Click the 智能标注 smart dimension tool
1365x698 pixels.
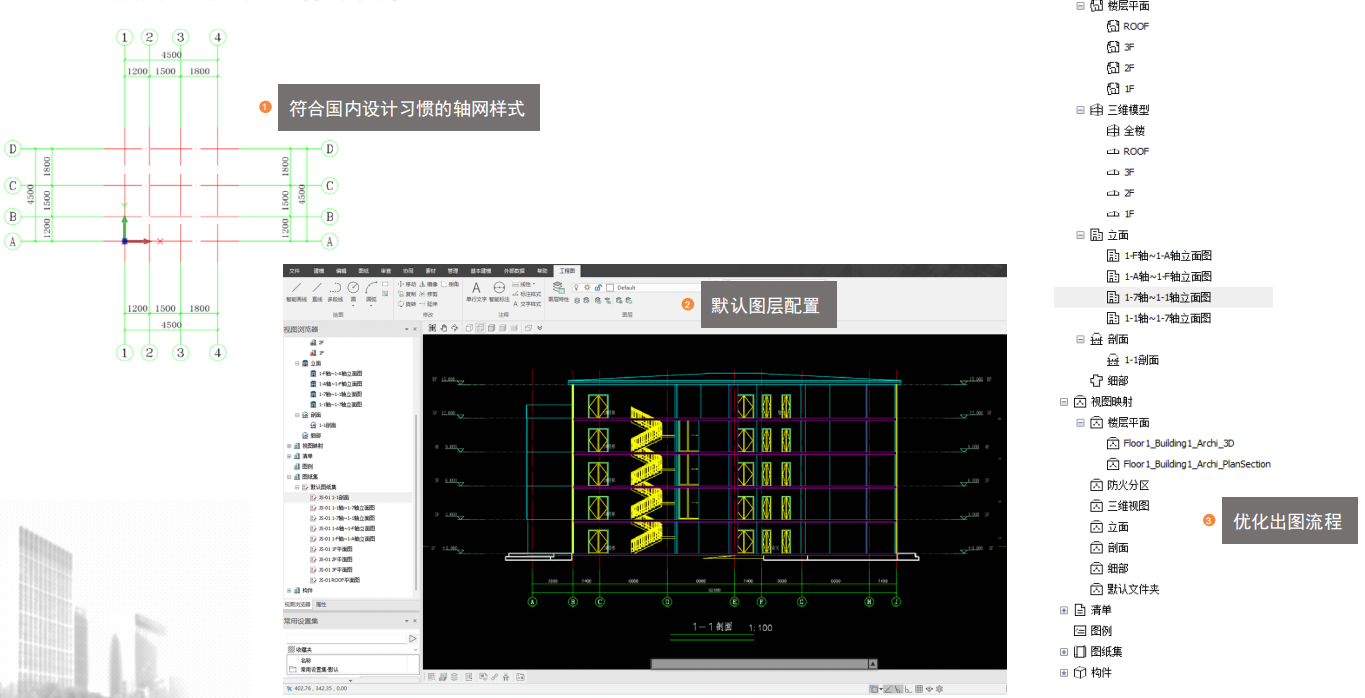(499, 290)
